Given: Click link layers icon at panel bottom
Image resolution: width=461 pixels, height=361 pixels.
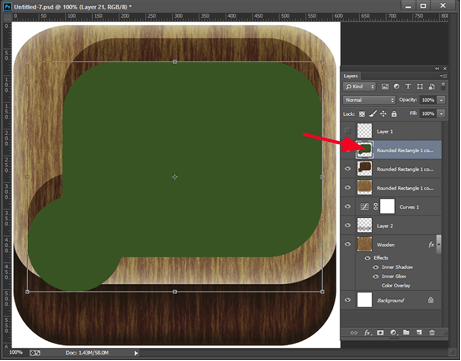Looking at the screenshot, I should (x=354, y=333).
